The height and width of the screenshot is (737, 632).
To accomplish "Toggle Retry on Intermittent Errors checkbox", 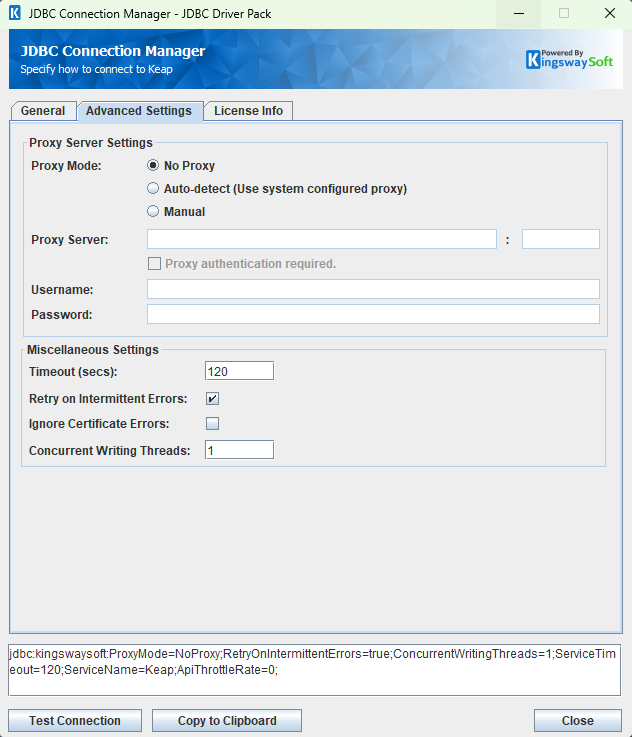I will pyautogui.click(x=212, y=399).
